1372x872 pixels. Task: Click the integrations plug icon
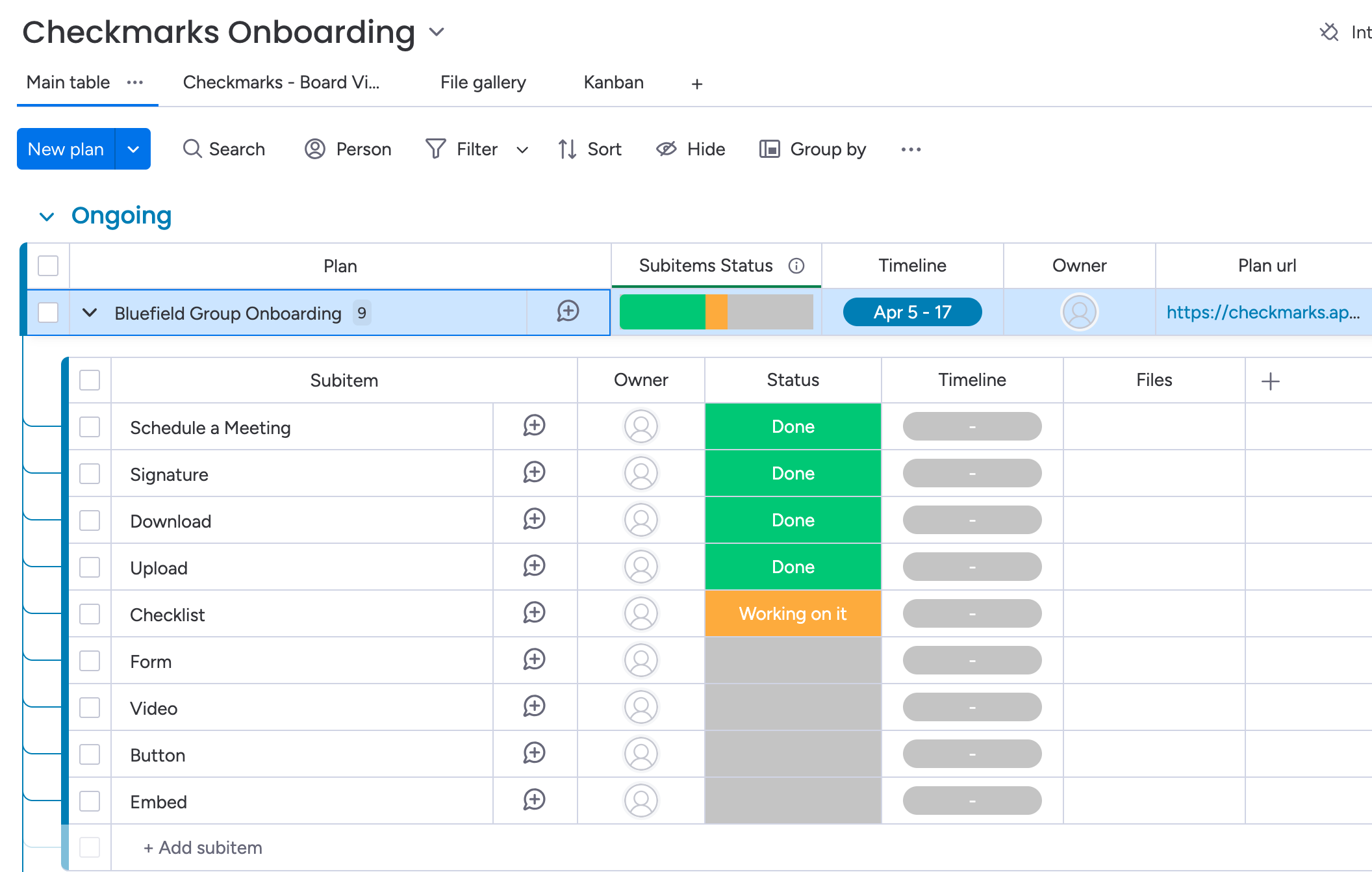tap(1328, 32)
